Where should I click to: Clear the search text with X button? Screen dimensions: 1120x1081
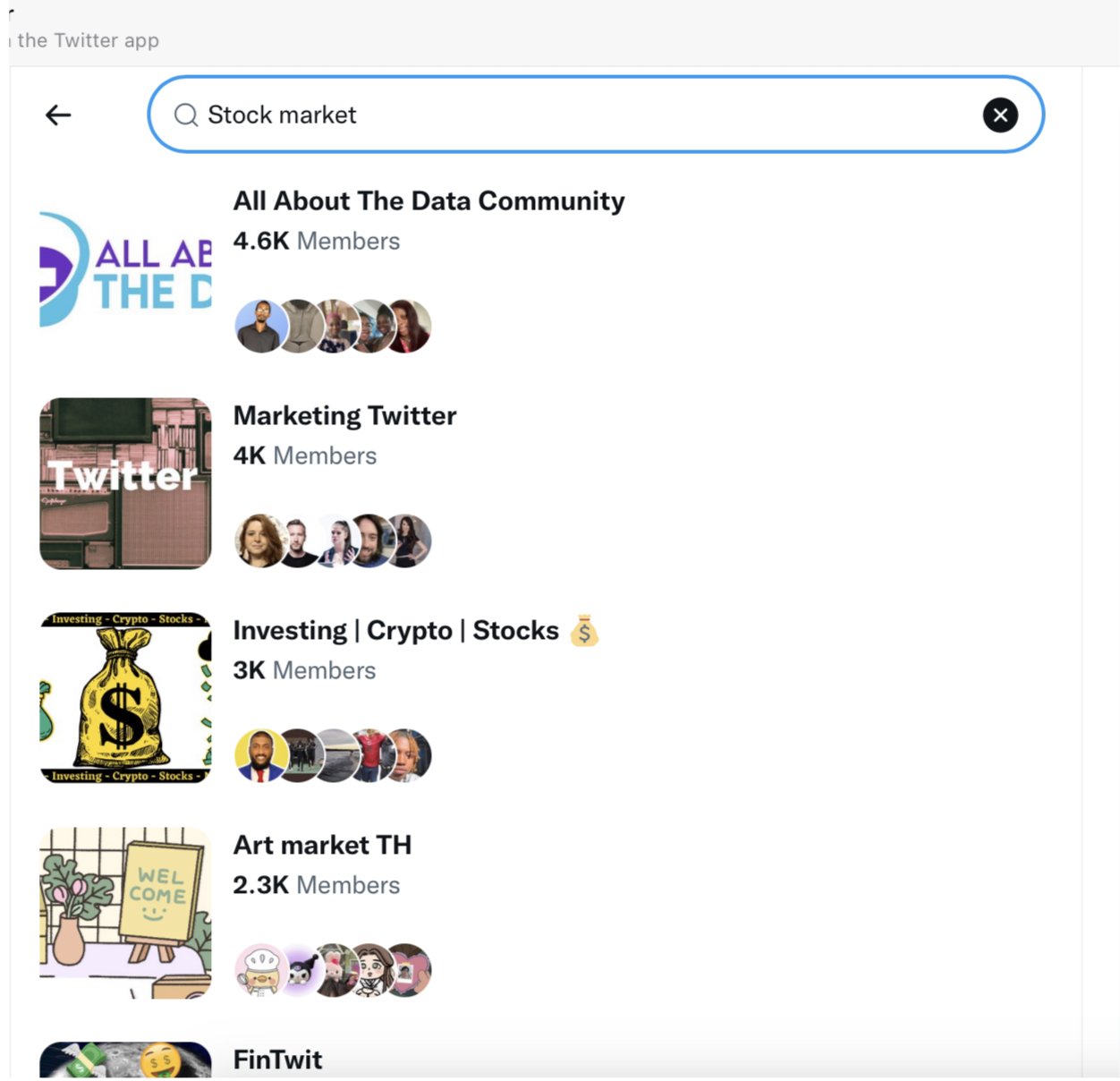1000,115
